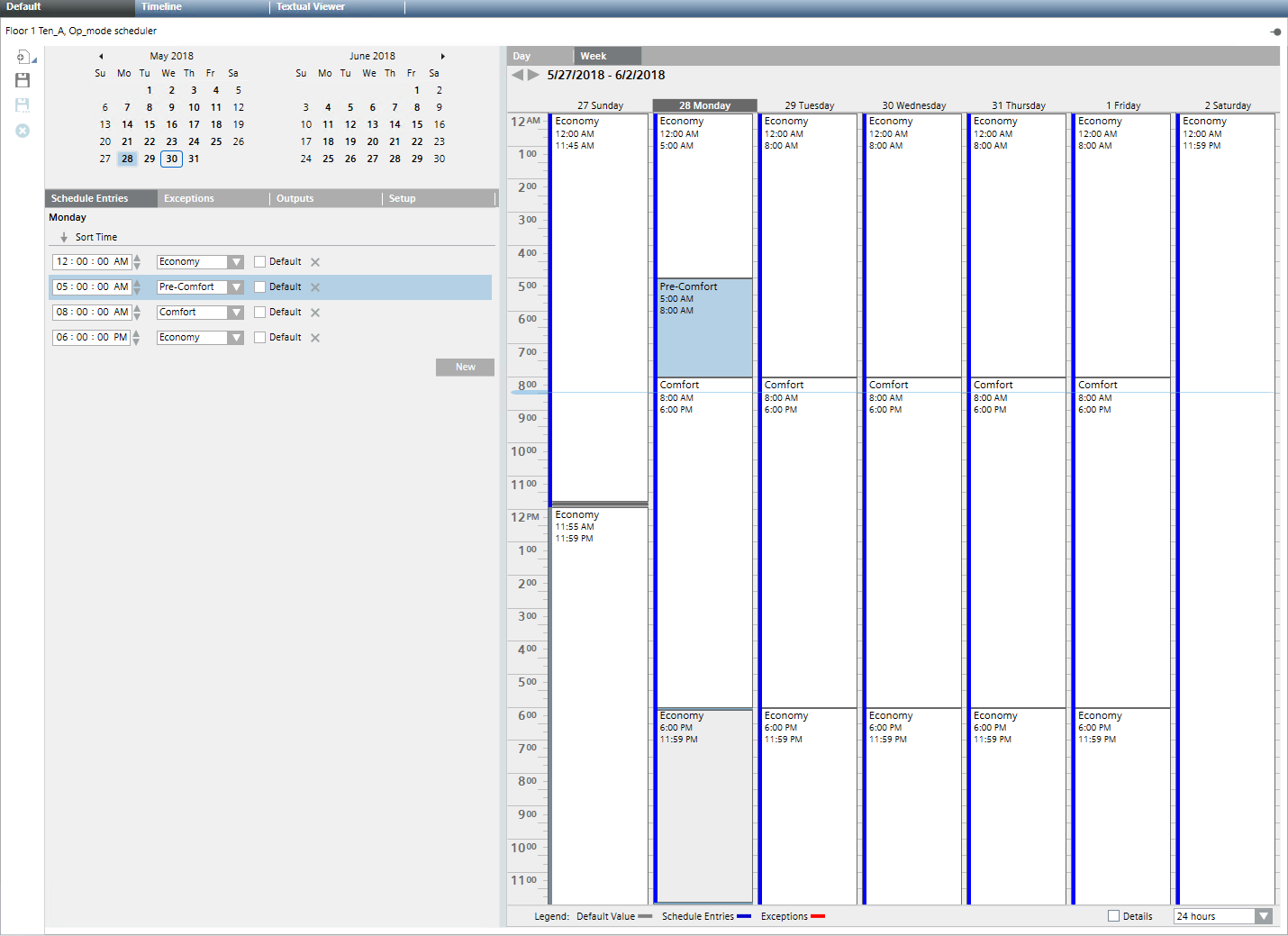The image size is (1288, 936).
Task: Open the new schedule document icon
Action: pyautogui.click(x=23, y=56)
